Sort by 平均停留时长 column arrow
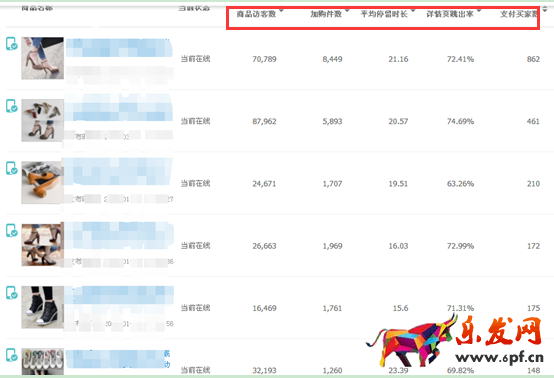Image resolution: width=554 pixels, height=378 pixels. click(x=413, y=11)
